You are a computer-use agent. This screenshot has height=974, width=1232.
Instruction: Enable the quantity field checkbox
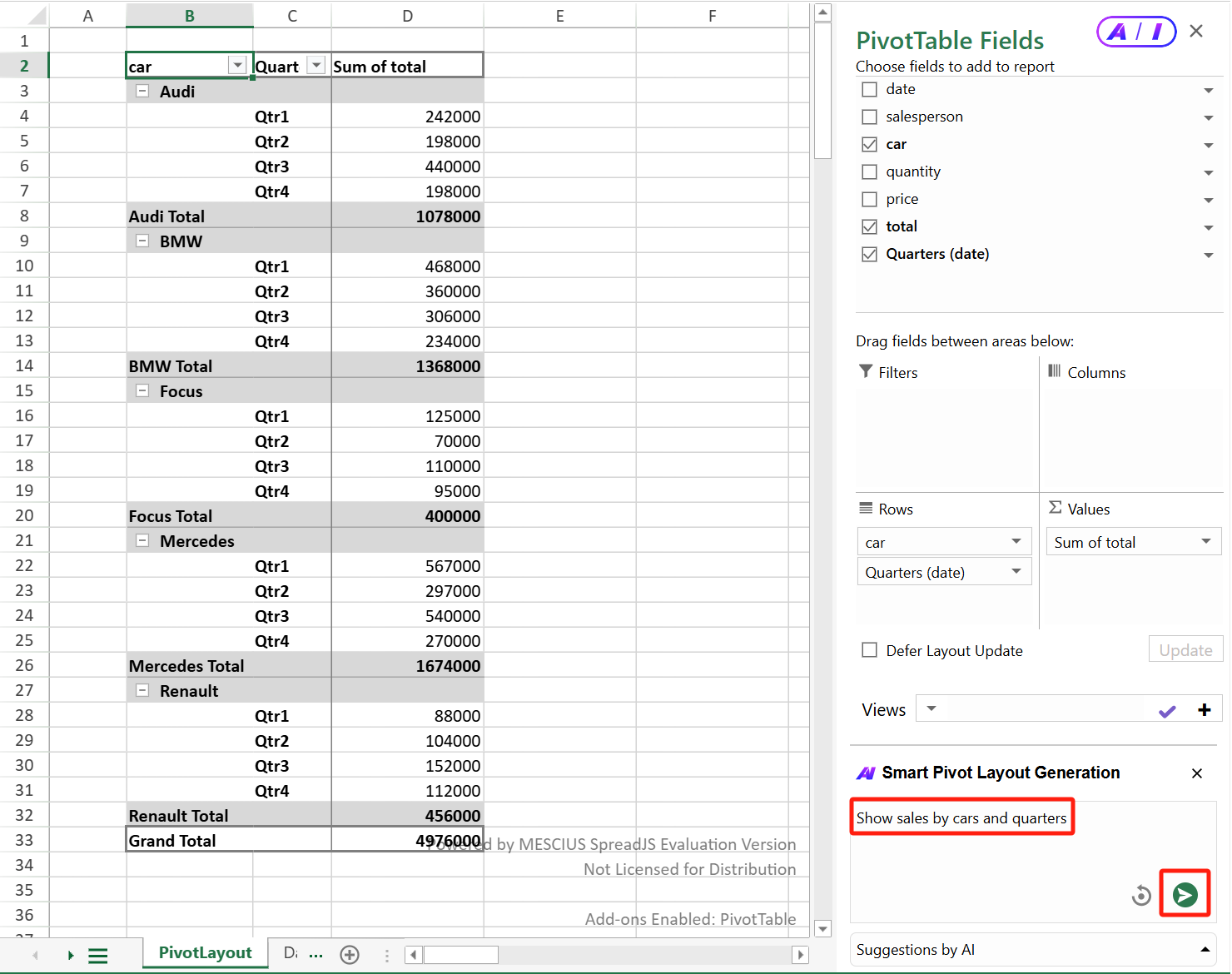coord(870,171)
